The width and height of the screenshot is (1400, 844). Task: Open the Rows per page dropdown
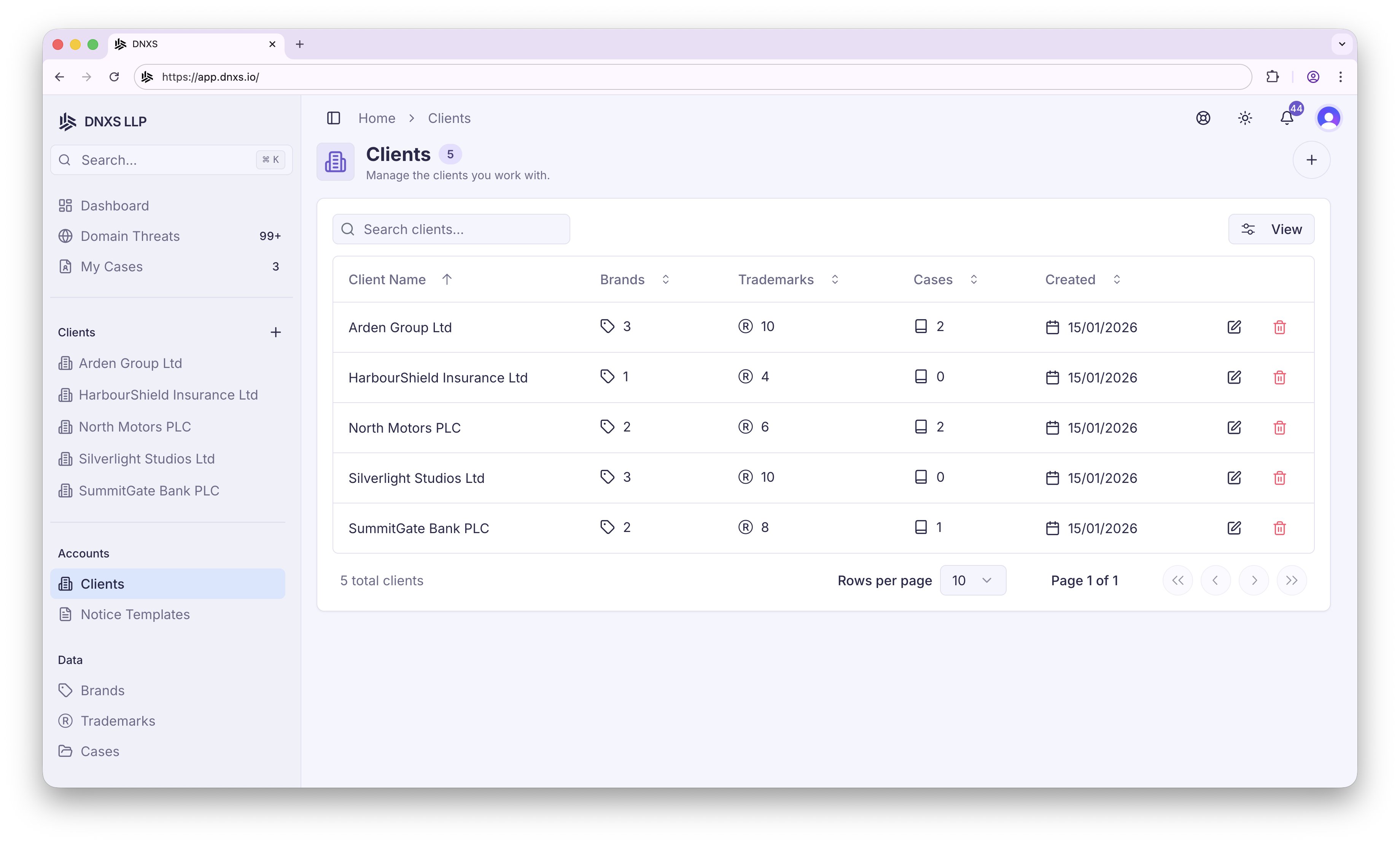[972, 580]
